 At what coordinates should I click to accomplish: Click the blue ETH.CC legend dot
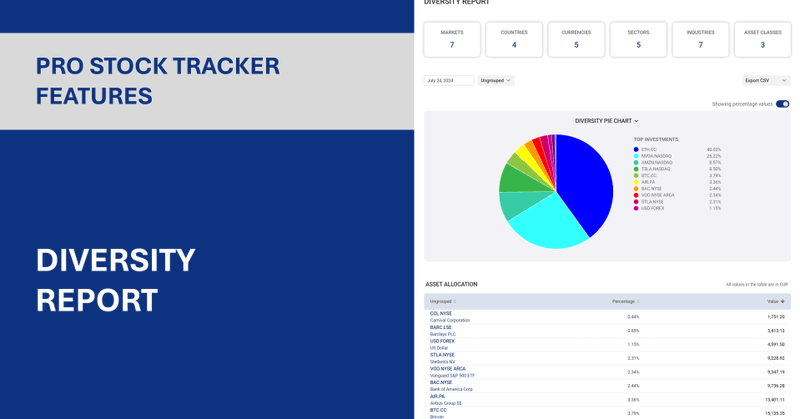[x=636, y=150]
